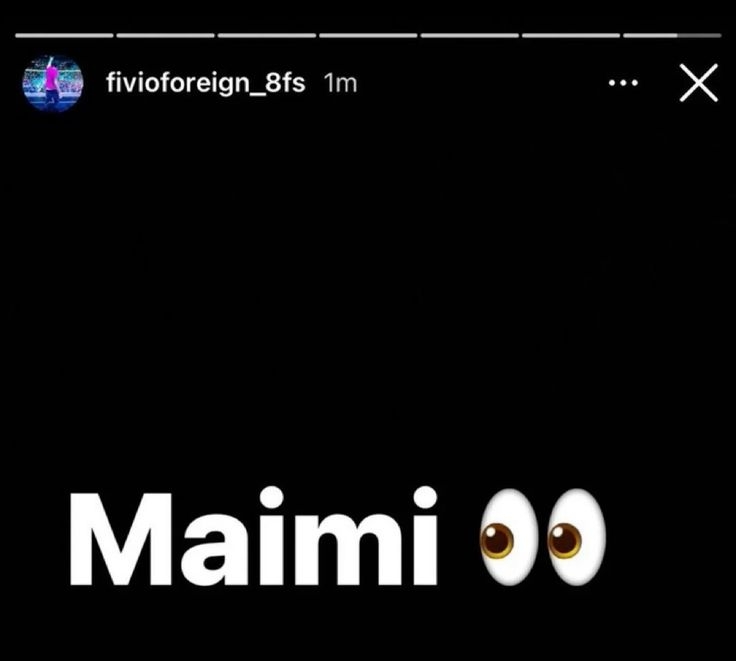Tap the eyes emoji beside Maimi
This screenshot has height=661, width=736.
tap(543, 538)
